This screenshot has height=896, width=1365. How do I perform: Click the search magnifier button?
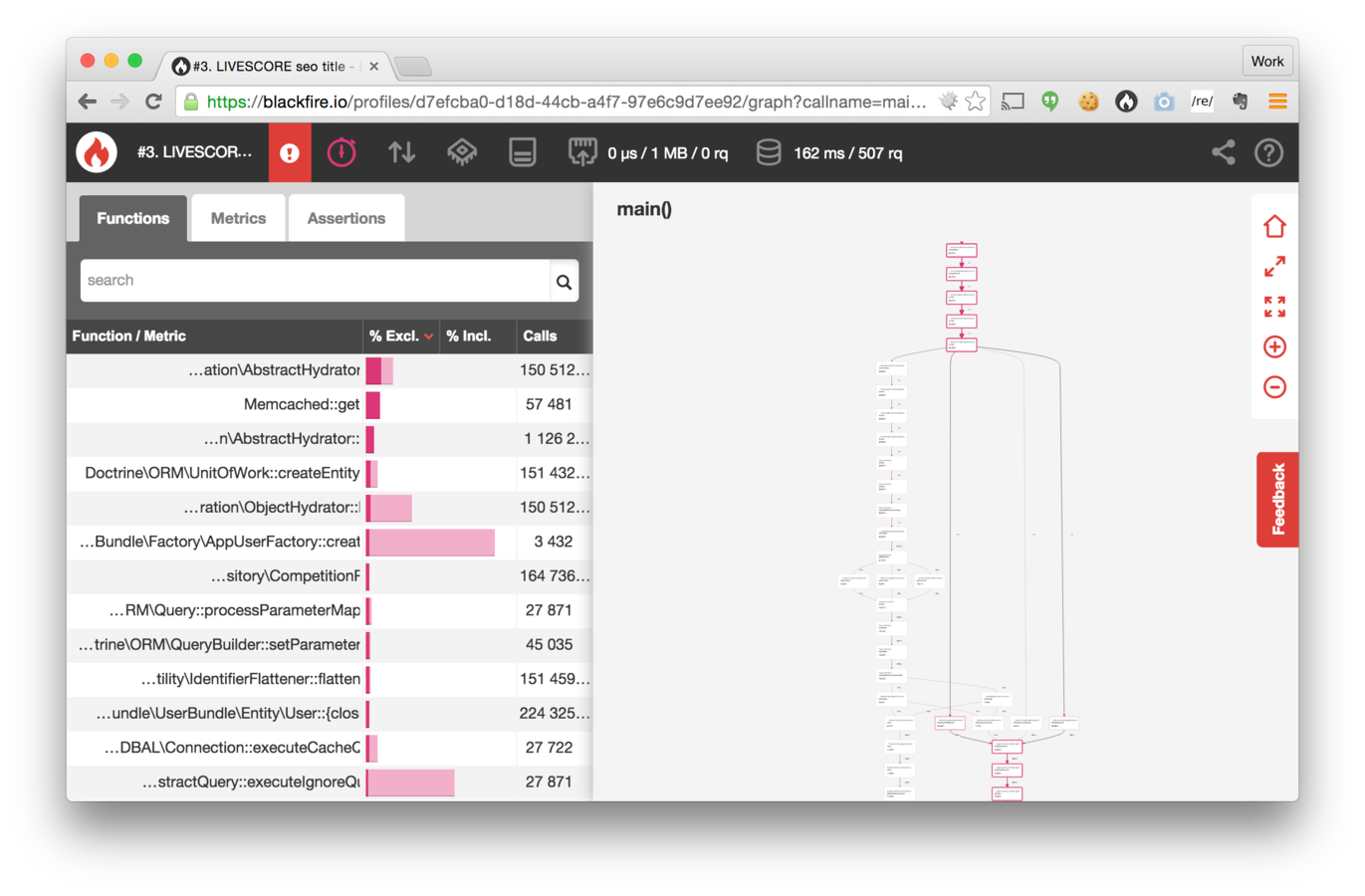pyautogui.click(x=564, y=282)
